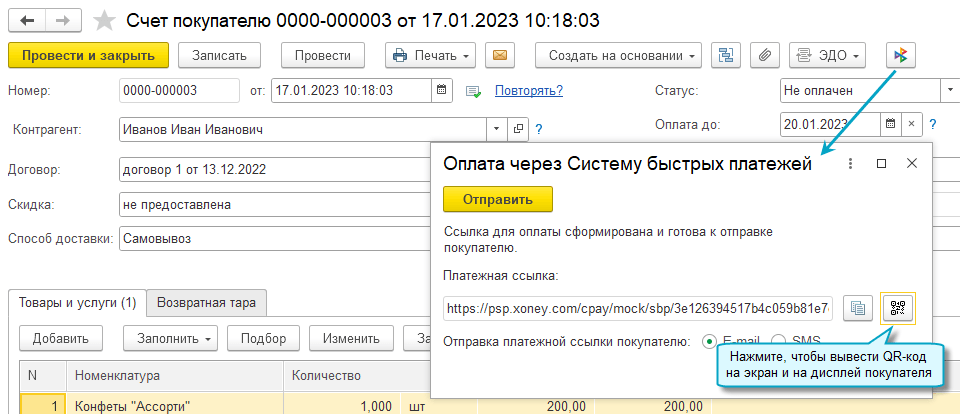Click the 'Провести и закрыть' button
The width and height of the screenshot is (960, 414).
(x=88, y=55)
